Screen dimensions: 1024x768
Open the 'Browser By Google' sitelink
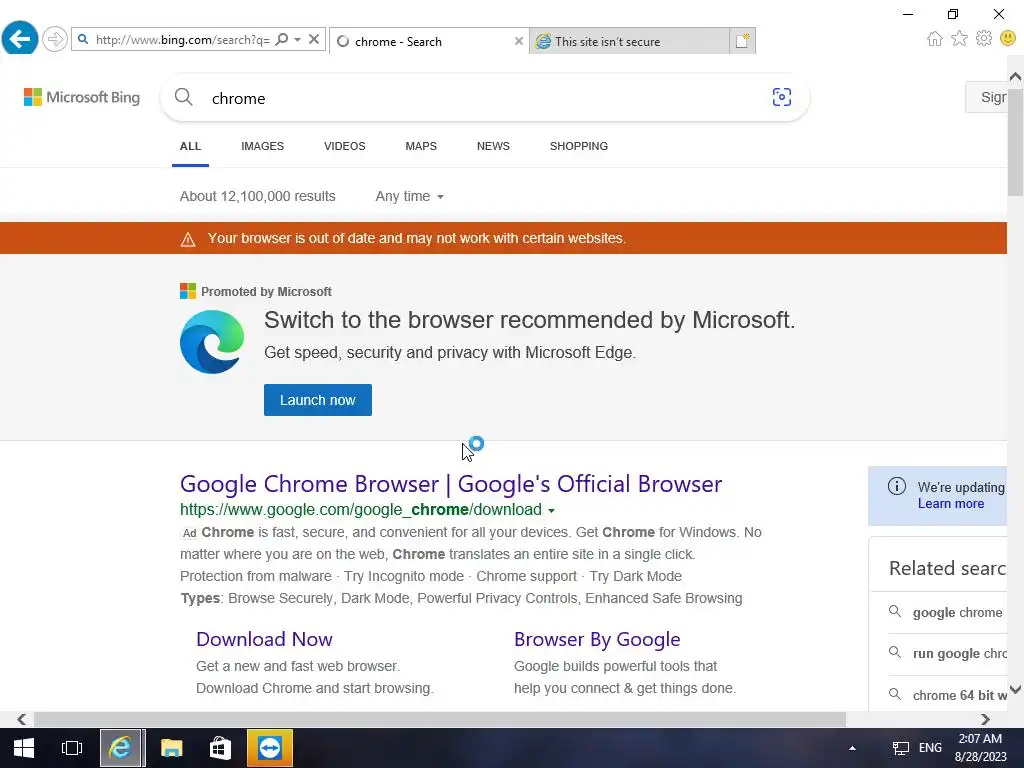[x=597, y=639]
